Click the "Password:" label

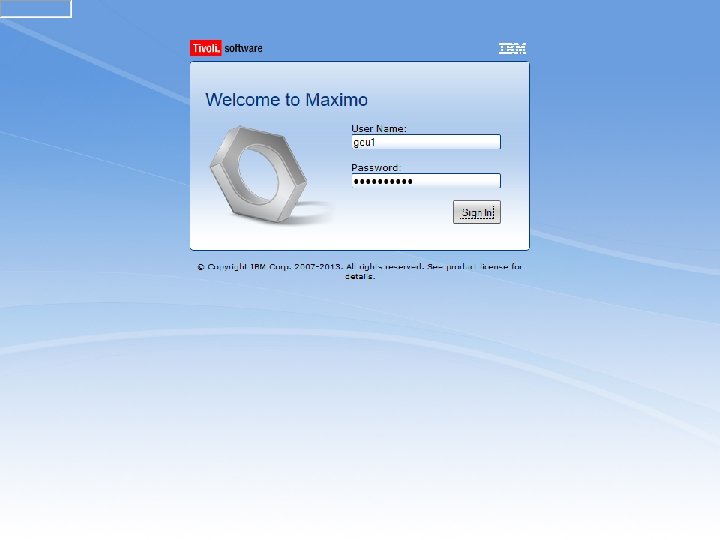(376, 168)
